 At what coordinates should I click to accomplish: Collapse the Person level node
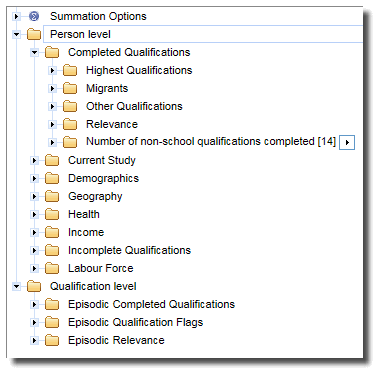[16, 34]
